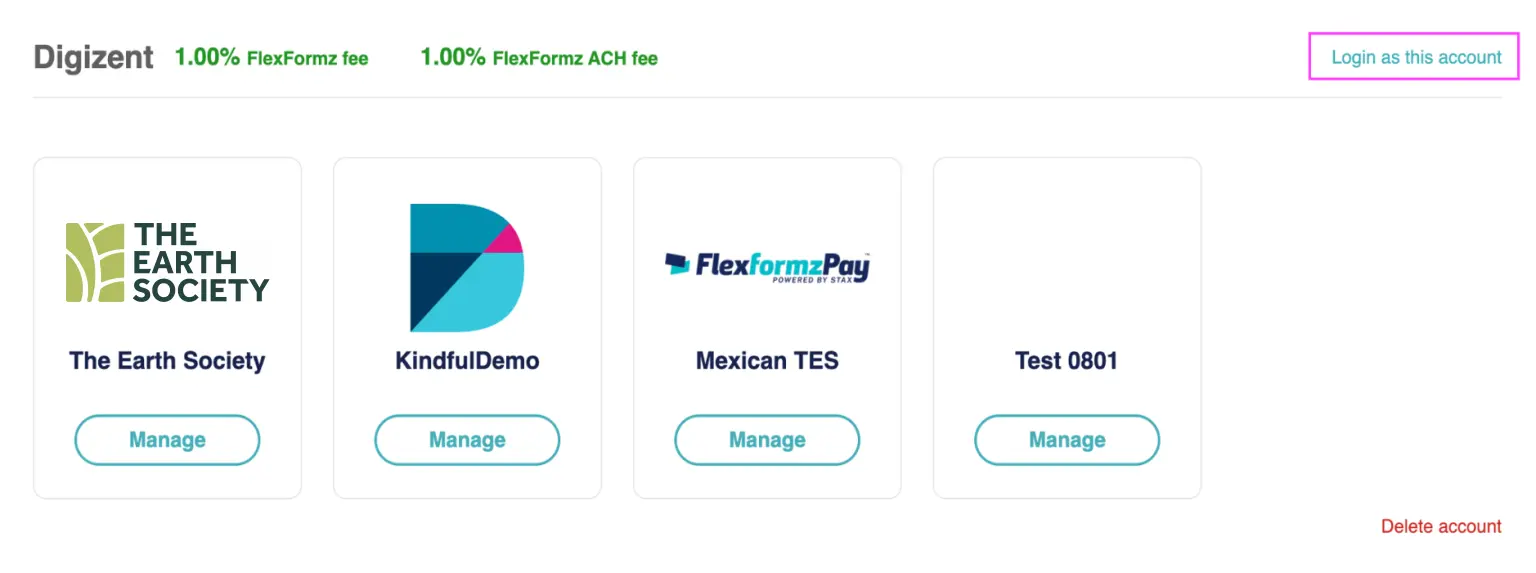Screen dimensions: 1536x573
Task: Click the Mexican TES card title
Action: 767,361
